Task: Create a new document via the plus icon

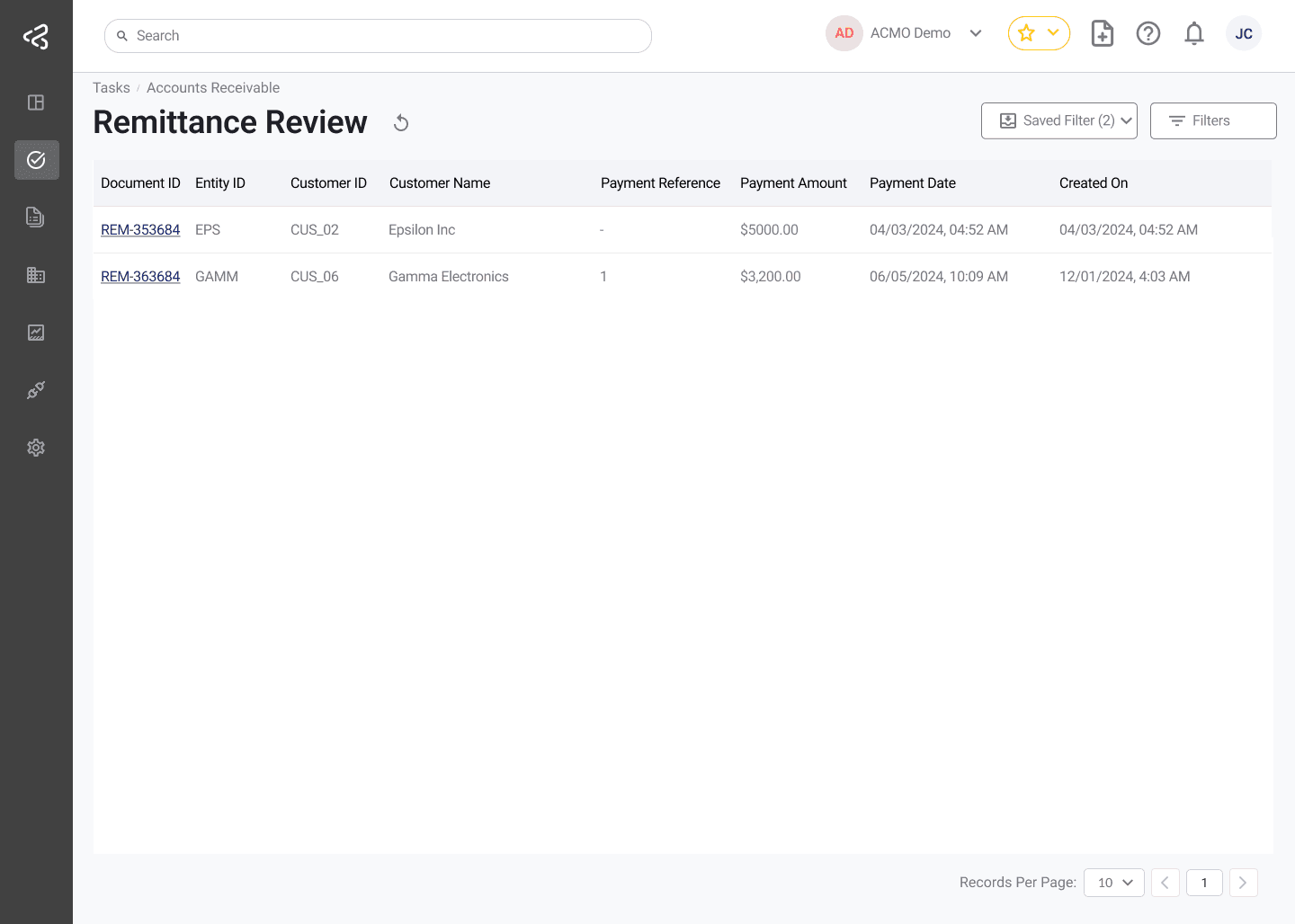Action: [x=1102, y=33]
